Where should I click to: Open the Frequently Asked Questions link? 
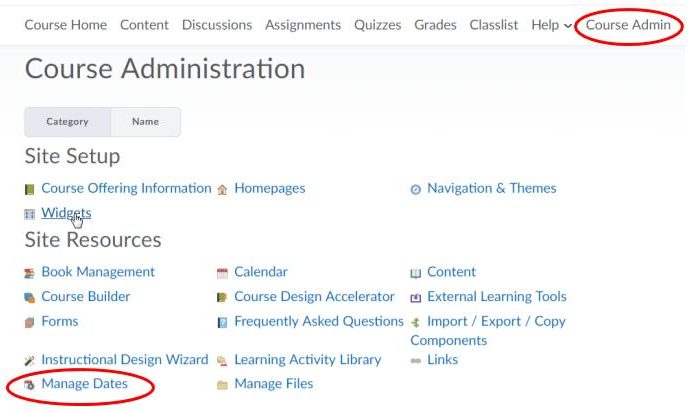tap(319, 321)
